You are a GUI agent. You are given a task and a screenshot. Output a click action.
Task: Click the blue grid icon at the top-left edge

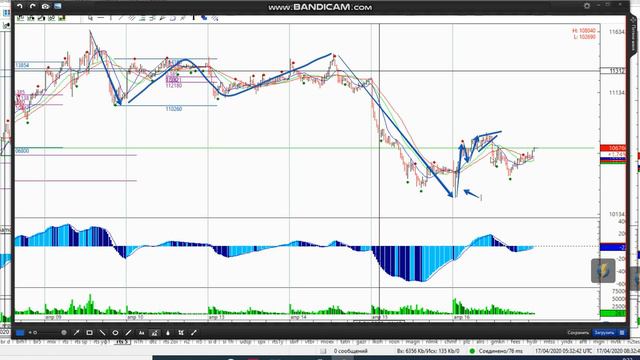pyautogui.click(x=7, y=12)
